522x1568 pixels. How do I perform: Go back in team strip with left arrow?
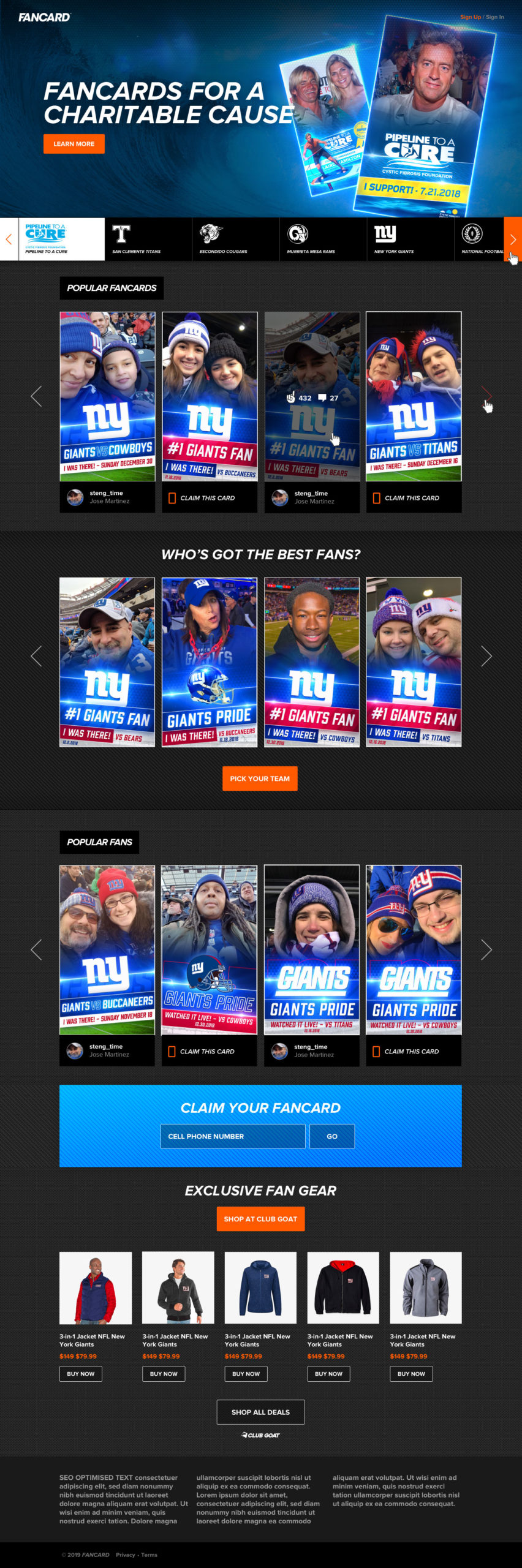(x=9, y=239)
